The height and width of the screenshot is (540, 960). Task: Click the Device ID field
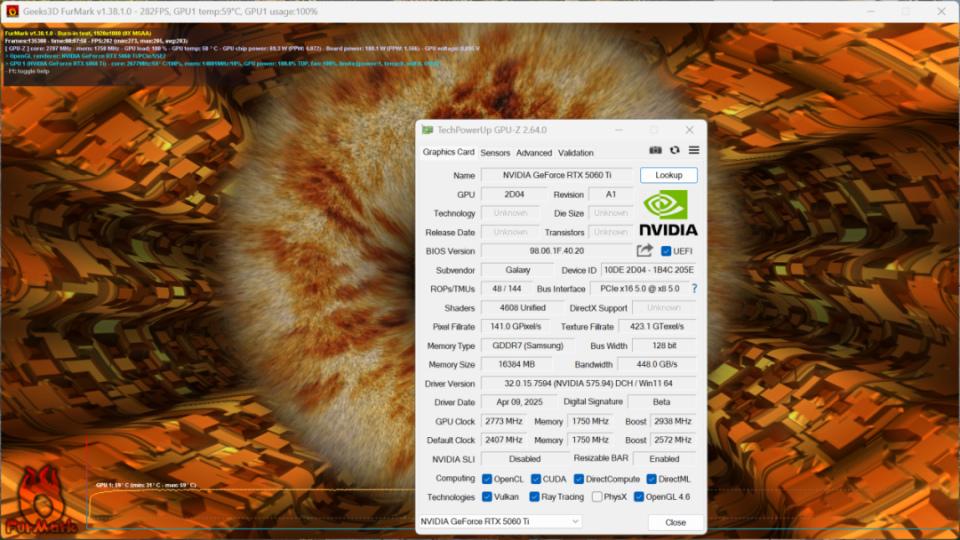(x=648, y=270)
